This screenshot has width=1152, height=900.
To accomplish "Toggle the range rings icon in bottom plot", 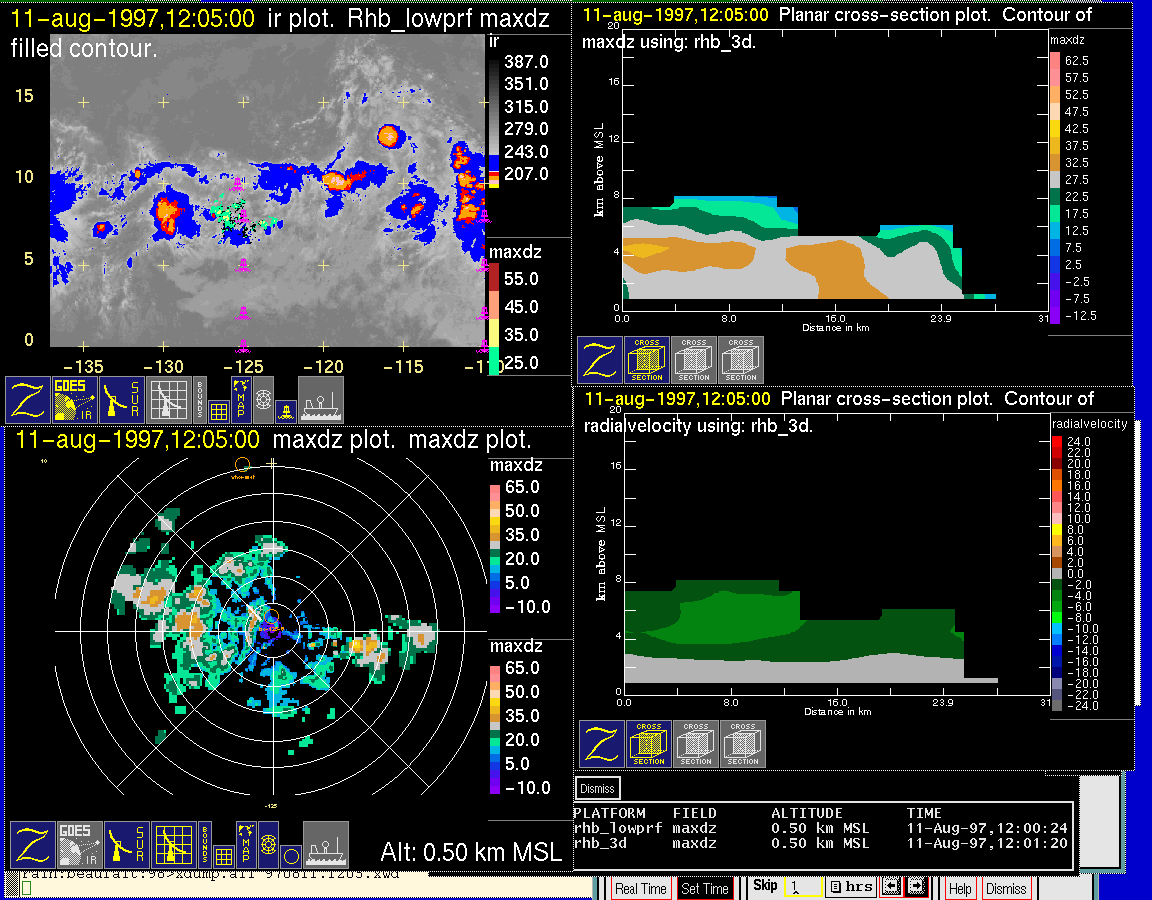I will pyautogui.click(x=268, y=845).
